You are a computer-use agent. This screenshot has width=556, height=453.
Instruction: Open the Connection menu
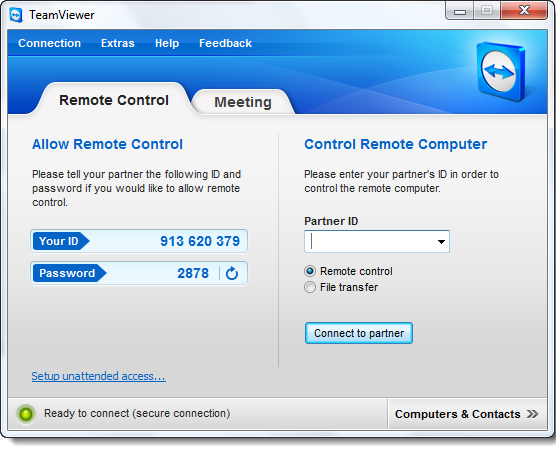[x=50, y=43]
